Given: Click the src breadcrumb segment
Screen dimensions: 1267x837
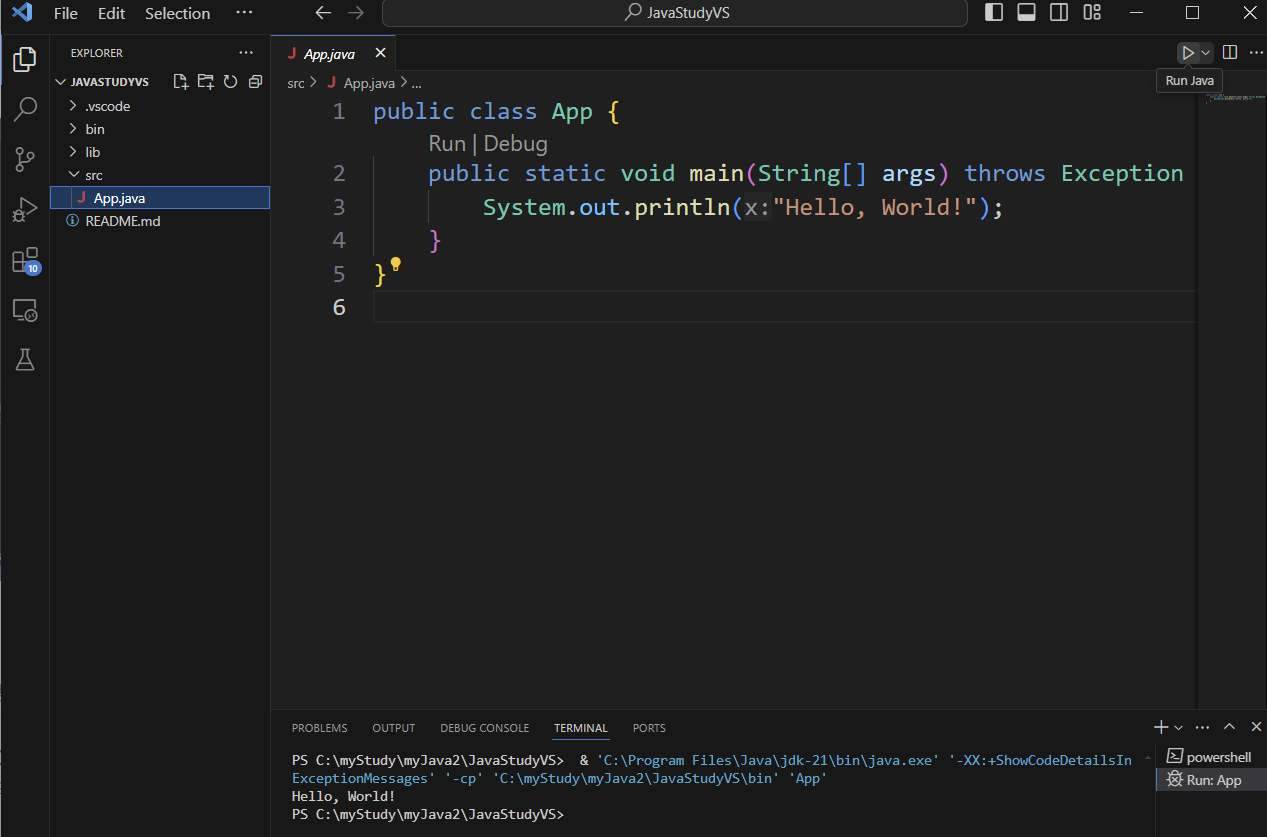Looking at the screenshot, I should [296, 83].
